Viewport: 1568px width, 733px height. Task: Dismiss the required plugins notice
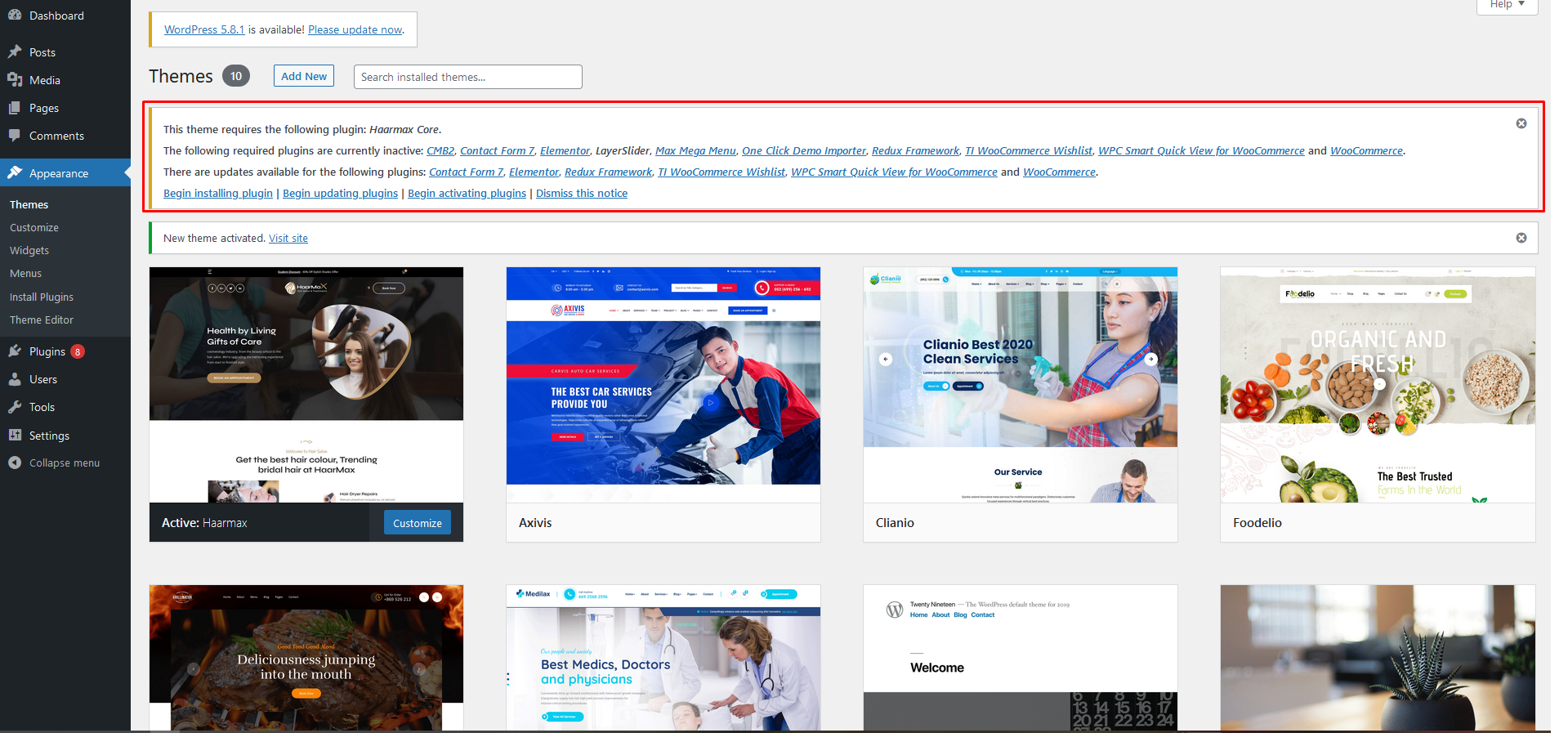point(1521,123)
